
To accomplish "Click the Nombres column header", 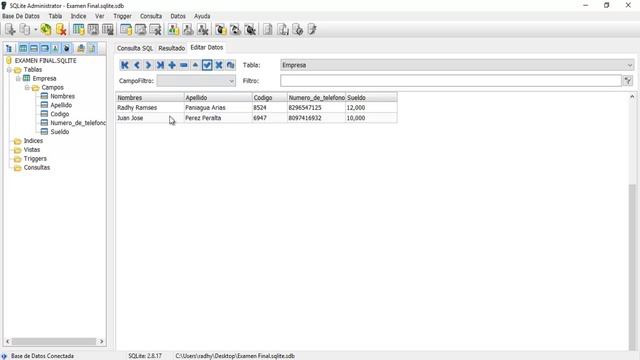I will tap(150, 98).
